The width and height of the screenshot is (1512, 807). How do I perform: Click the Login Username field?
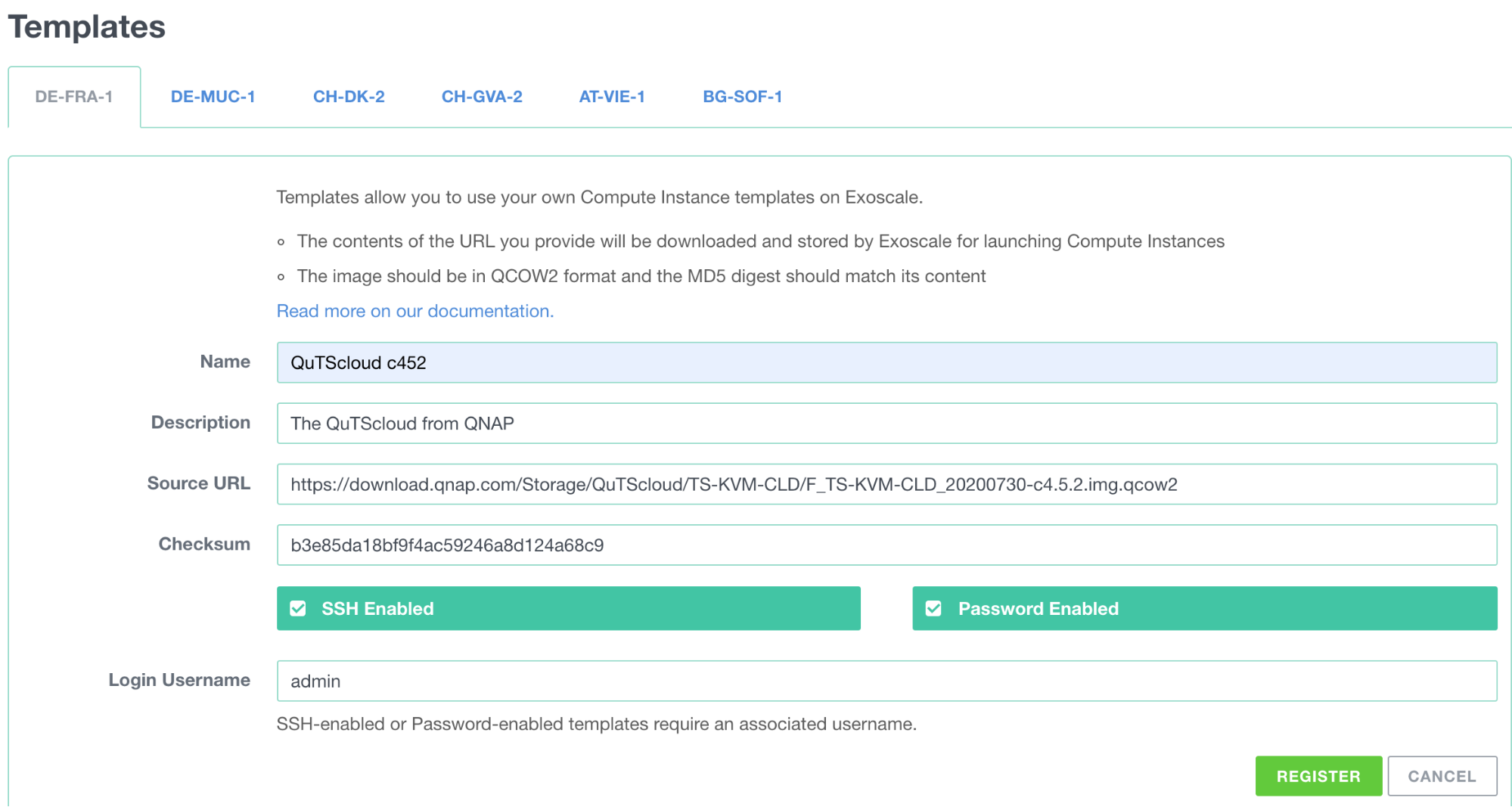point(886,681)
